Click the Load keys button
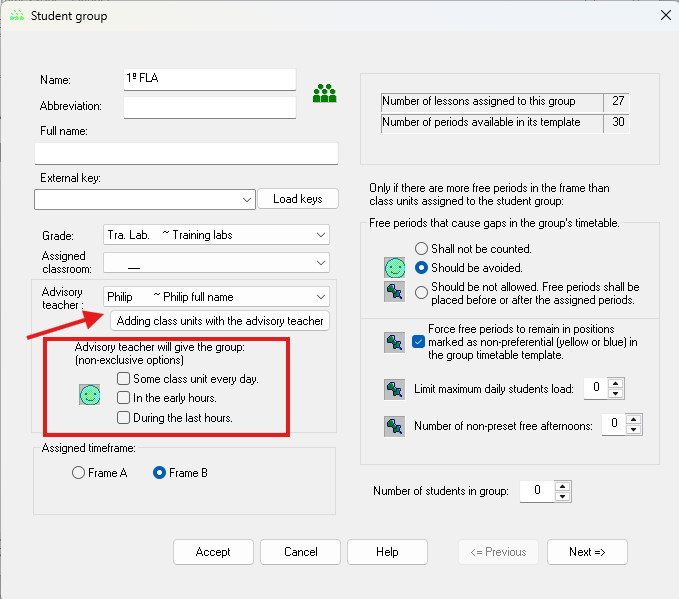This screenshot has height=599, width=679. pyautogui.click(x=298, y=199)
